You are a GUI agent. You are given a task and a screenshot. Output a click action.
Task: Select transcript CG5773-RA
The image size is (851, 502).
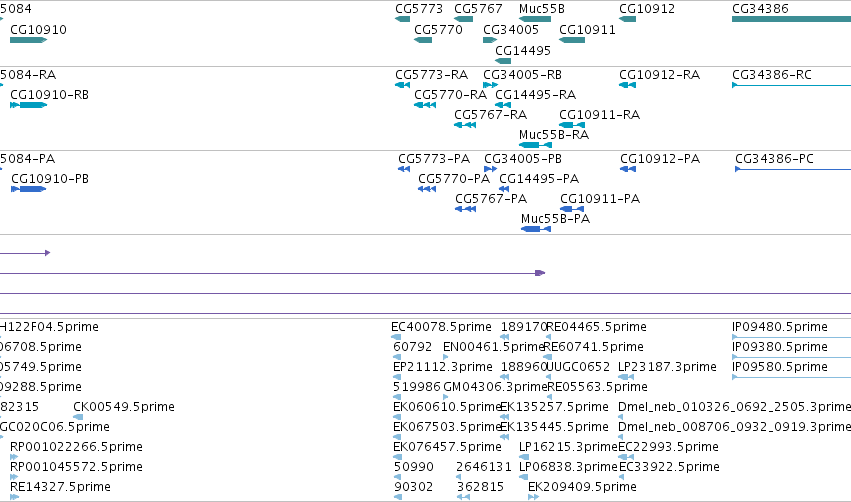coord(402,85)
